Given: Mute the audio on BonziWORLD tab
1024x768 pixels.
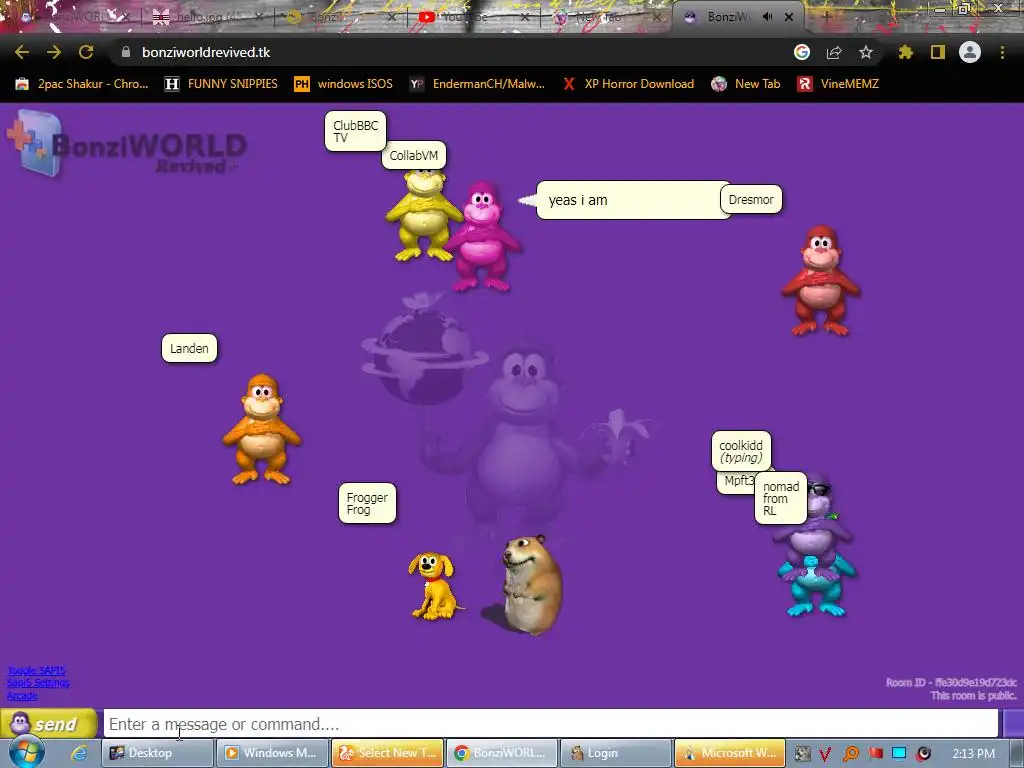Looking at the screenshot, I should [x=768, y=17].
